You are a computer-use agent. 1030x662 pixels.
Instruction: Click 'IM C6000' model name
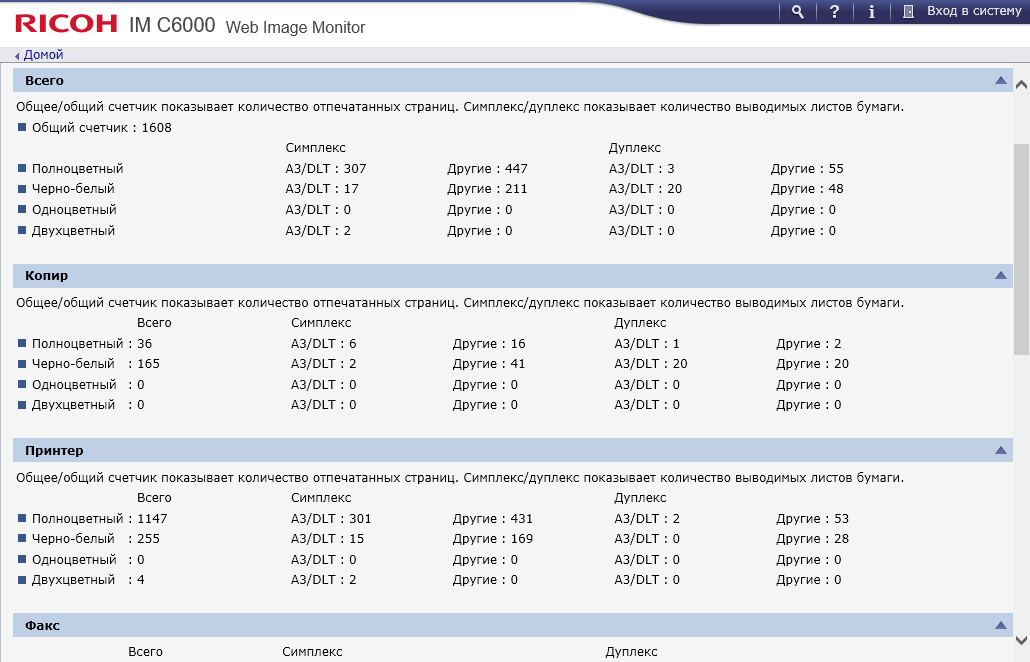click(172, 25)
